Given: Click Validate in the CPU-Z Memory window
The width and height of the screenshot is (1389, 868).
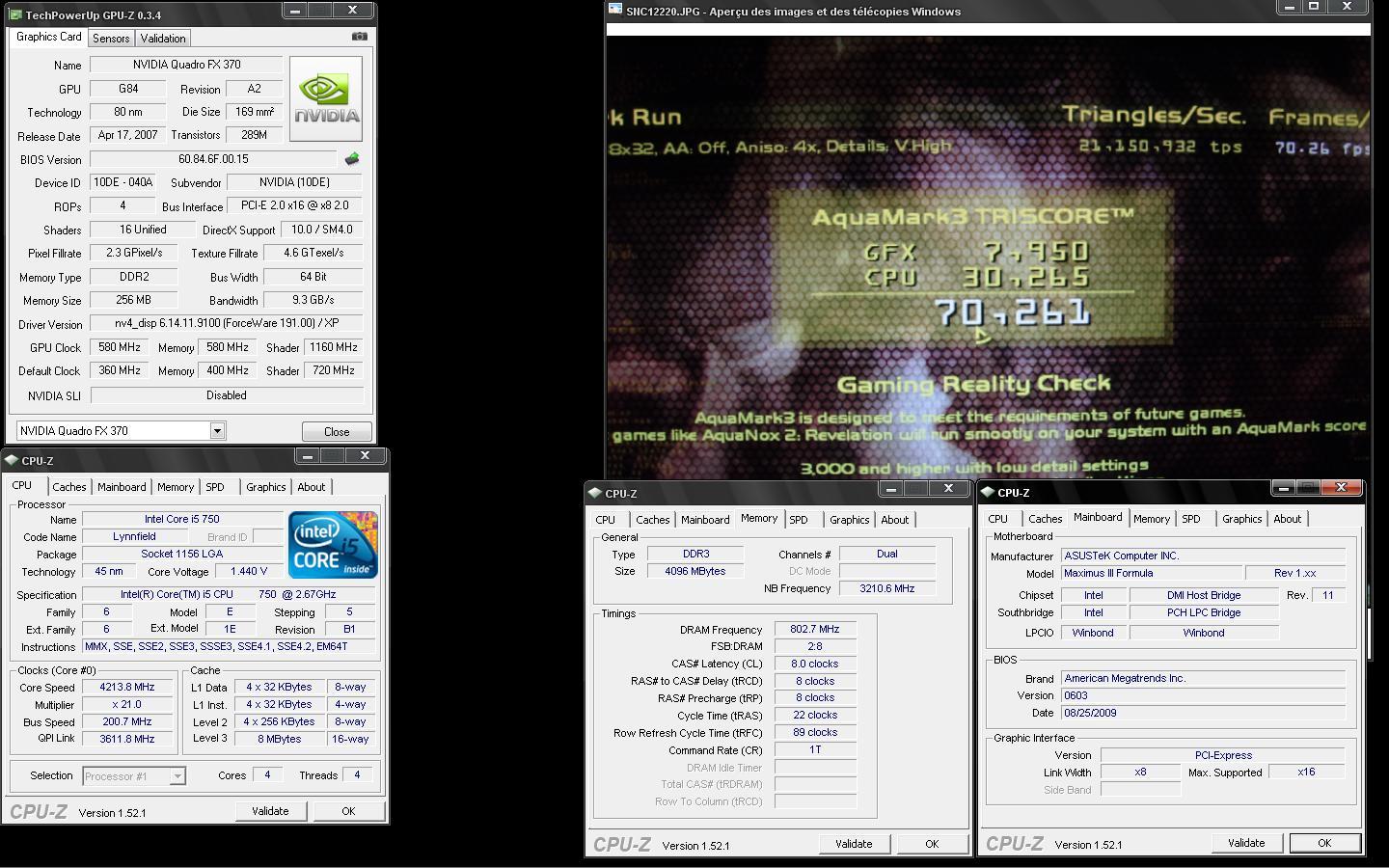Looking at the screenshot, I should point(854,844).
